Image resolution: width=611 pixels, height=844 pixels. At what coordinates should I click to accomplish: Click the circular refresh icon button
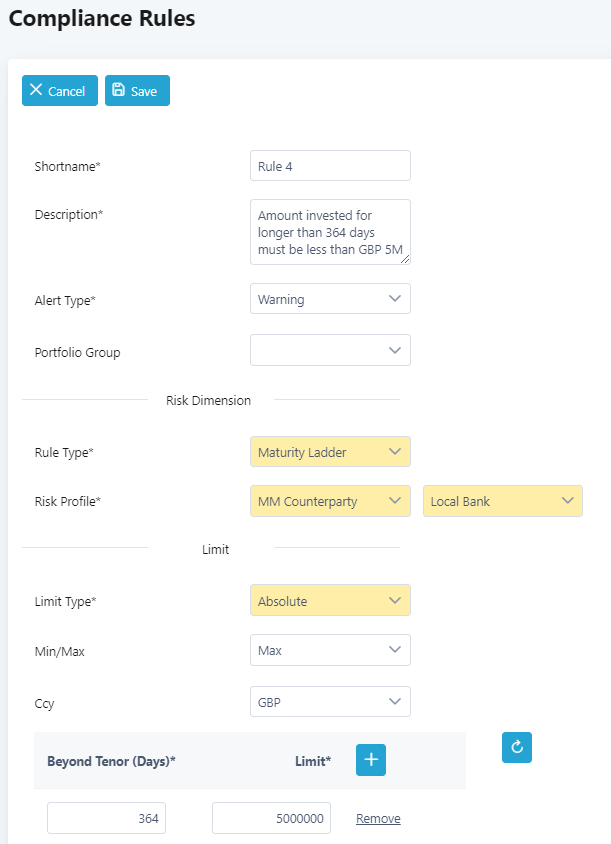pyautogui.click(x=517, y=747)
